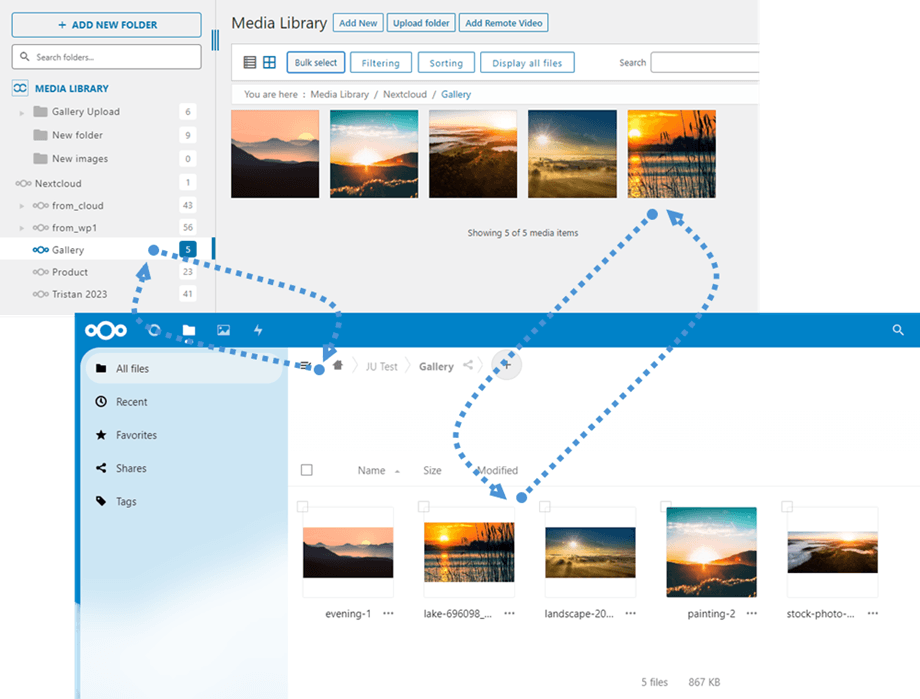Image resolution: width=920 pixels, height=699 pixels.
Task: Expand the from_cloud folder tree
Action: 22,206
